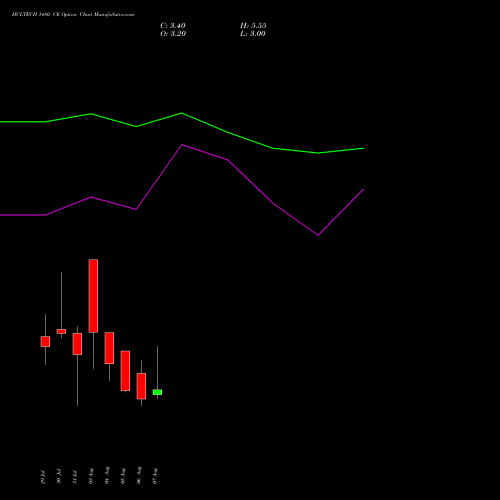This screenshot has width=500, height=500.
Task: Select the 06 Aug date label
Action: point(139,476)
